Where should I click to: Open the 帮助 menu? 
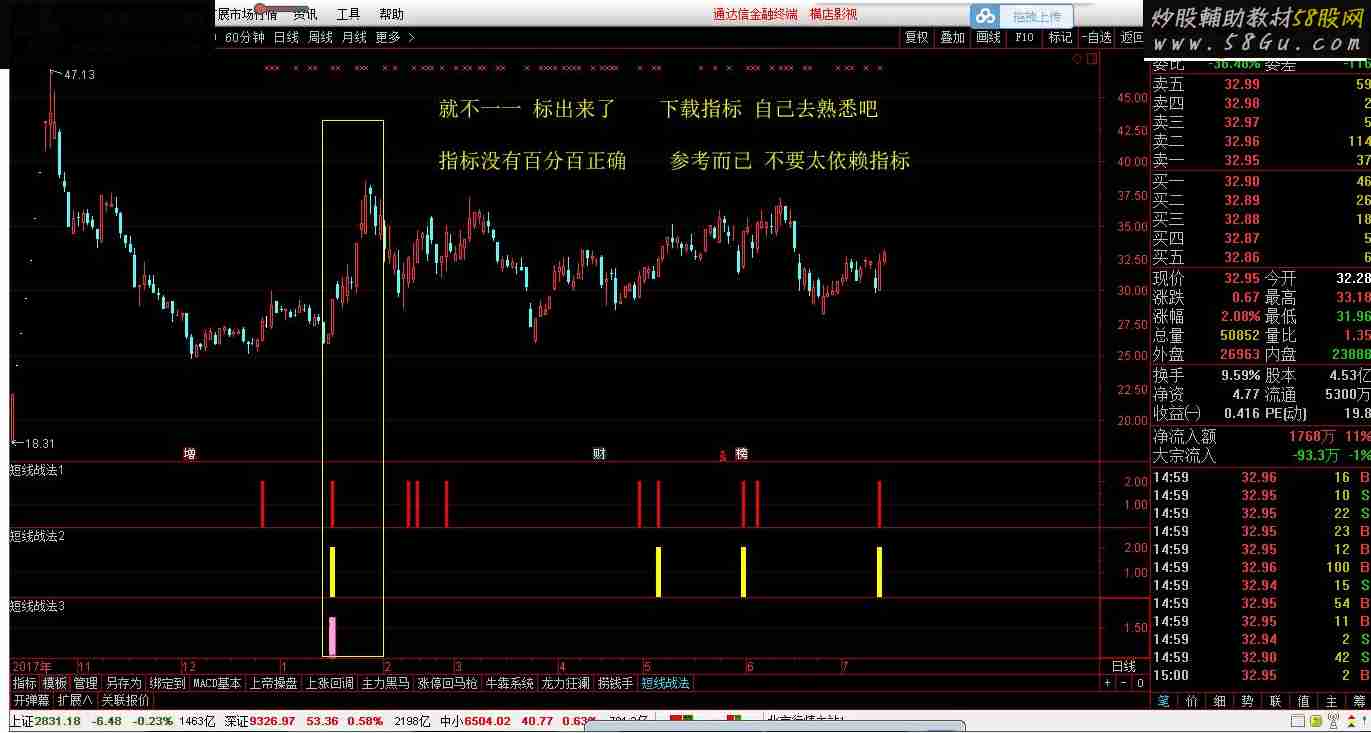[391, 14]
